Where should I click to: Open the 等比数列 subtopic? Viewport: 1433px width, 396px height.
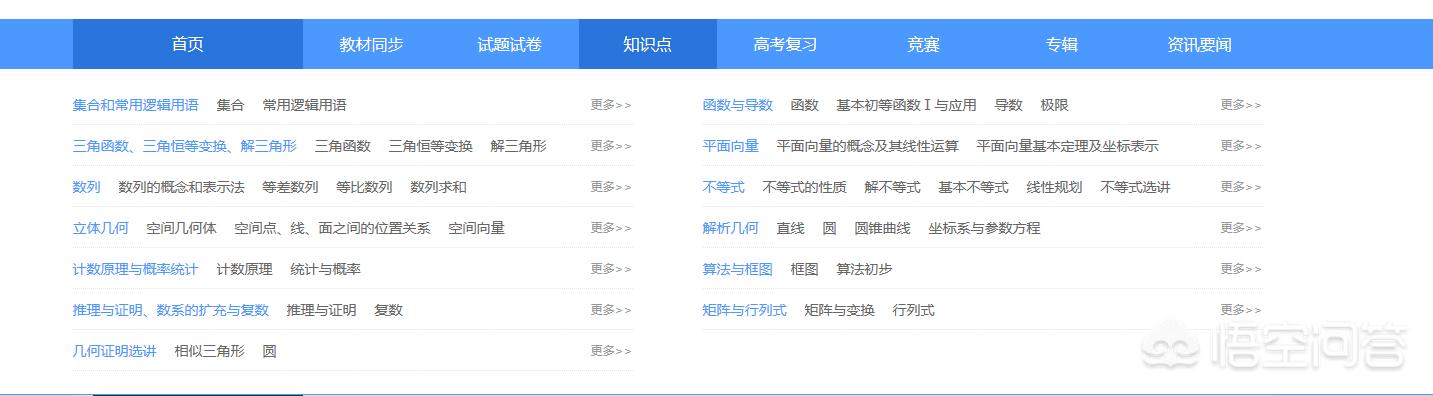365,186
